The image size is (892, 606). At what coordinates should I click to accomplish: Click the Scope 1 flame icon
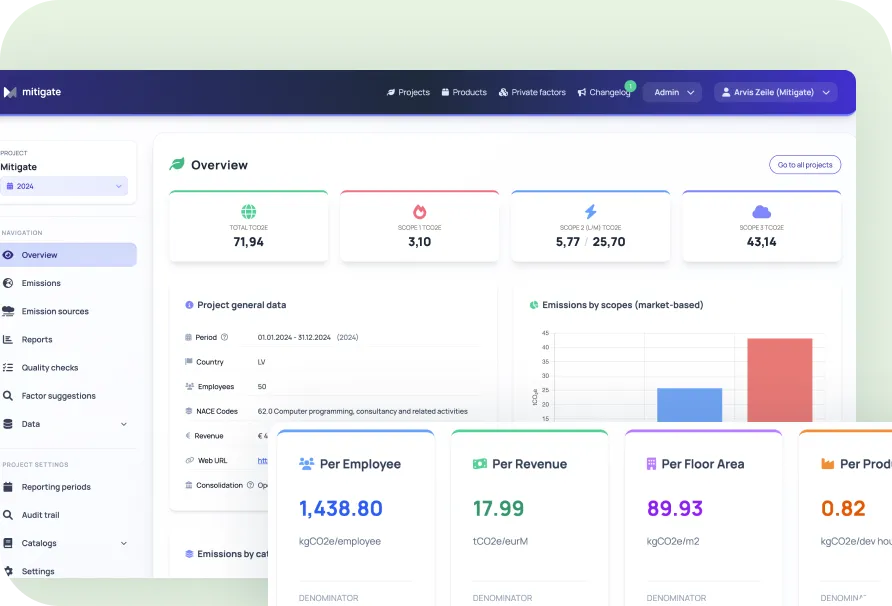click(419, 212)
